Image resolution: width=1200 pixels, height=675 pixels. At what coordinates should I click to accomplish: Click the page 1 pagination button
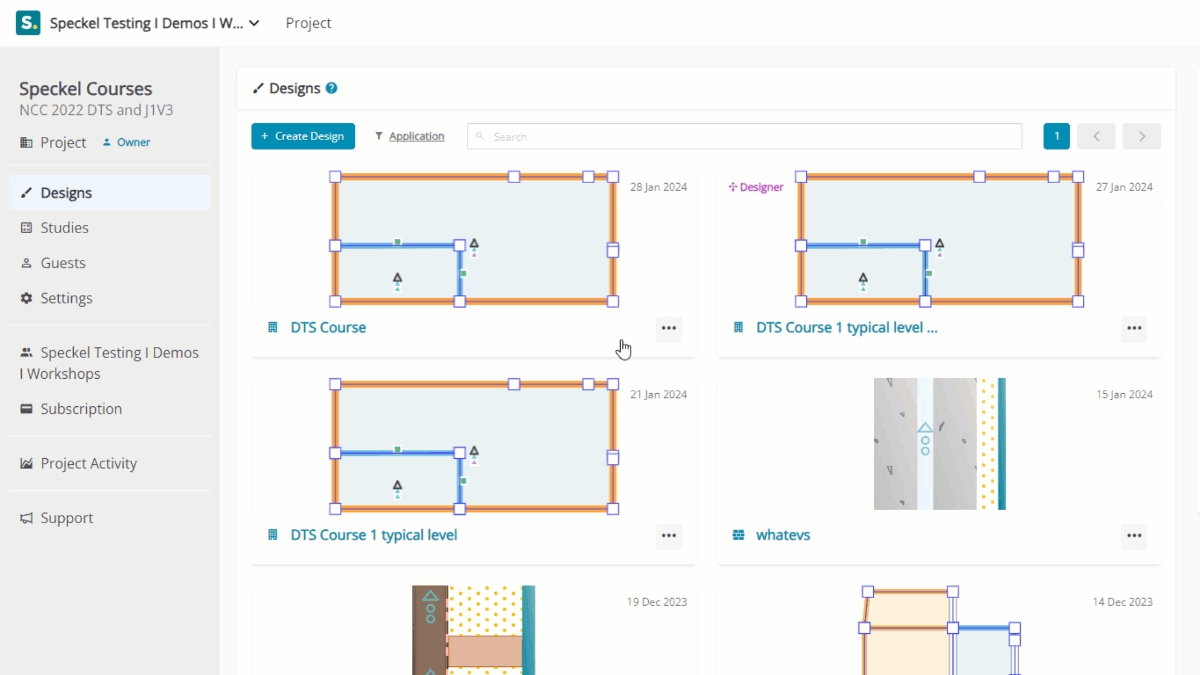pyautogui.click(x=1057, y=136)
